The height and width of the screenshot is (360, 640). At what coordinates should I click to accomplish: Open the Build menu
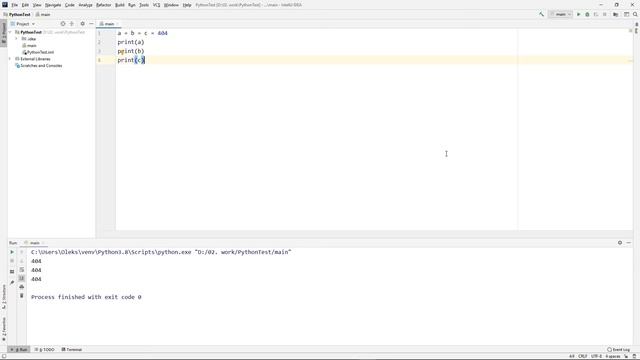click(120, 5)
